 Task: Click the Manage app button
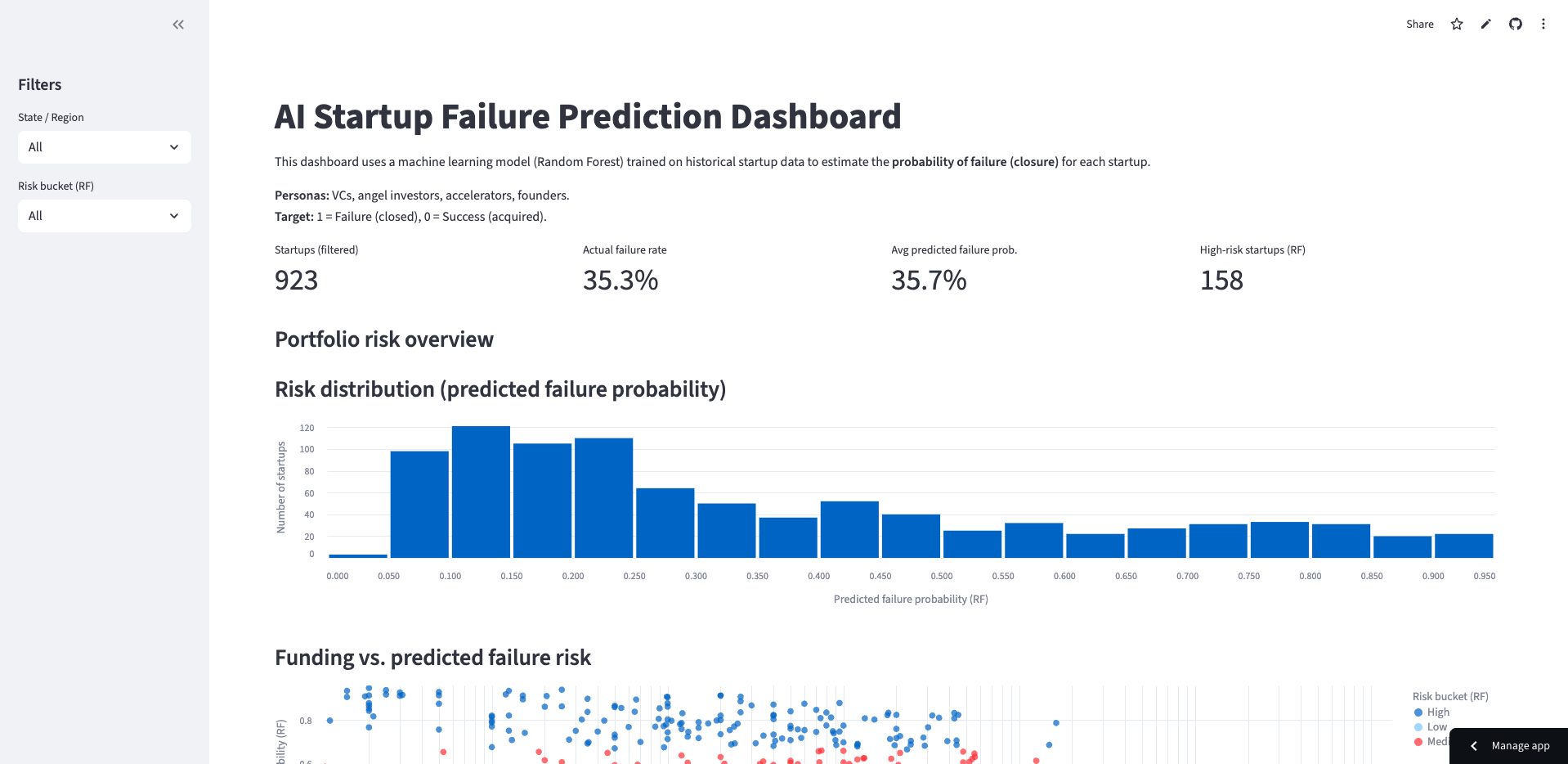tap(1519, 745)
